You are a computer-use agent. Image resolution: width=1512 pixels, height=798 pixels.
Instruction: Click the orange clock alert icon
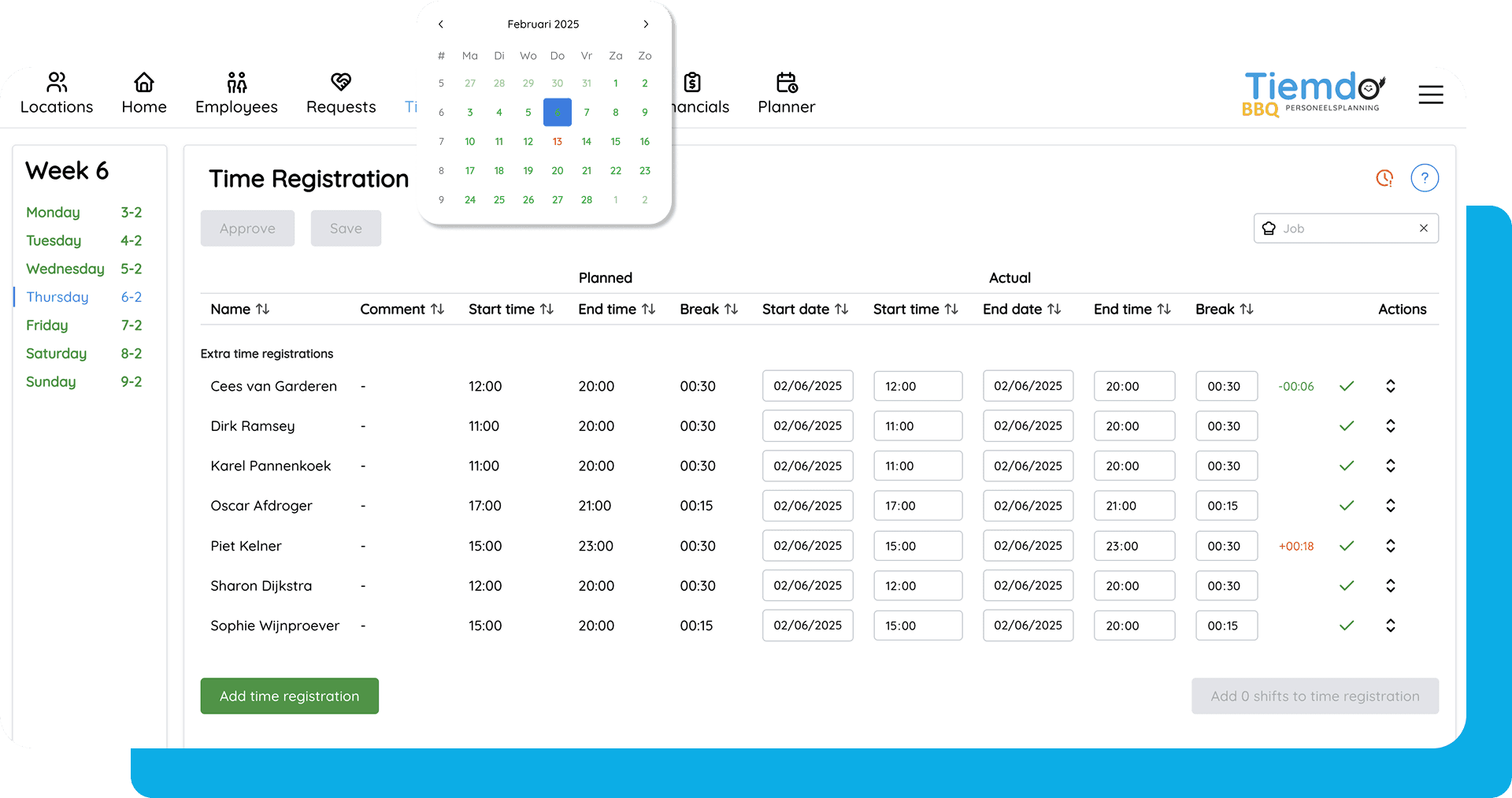coord(1384,178)
